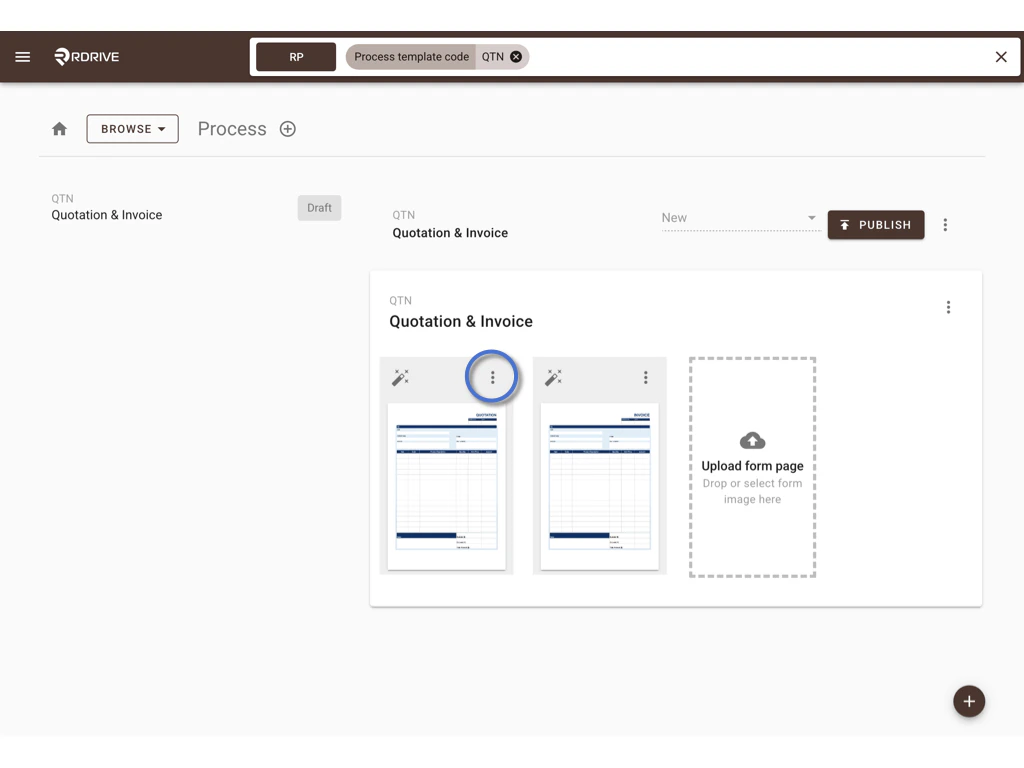Image resolution: width=1024 pixels, height=768 pixels.
Task: Click the PUBLISH button
Action: click(x=876, y=225)
